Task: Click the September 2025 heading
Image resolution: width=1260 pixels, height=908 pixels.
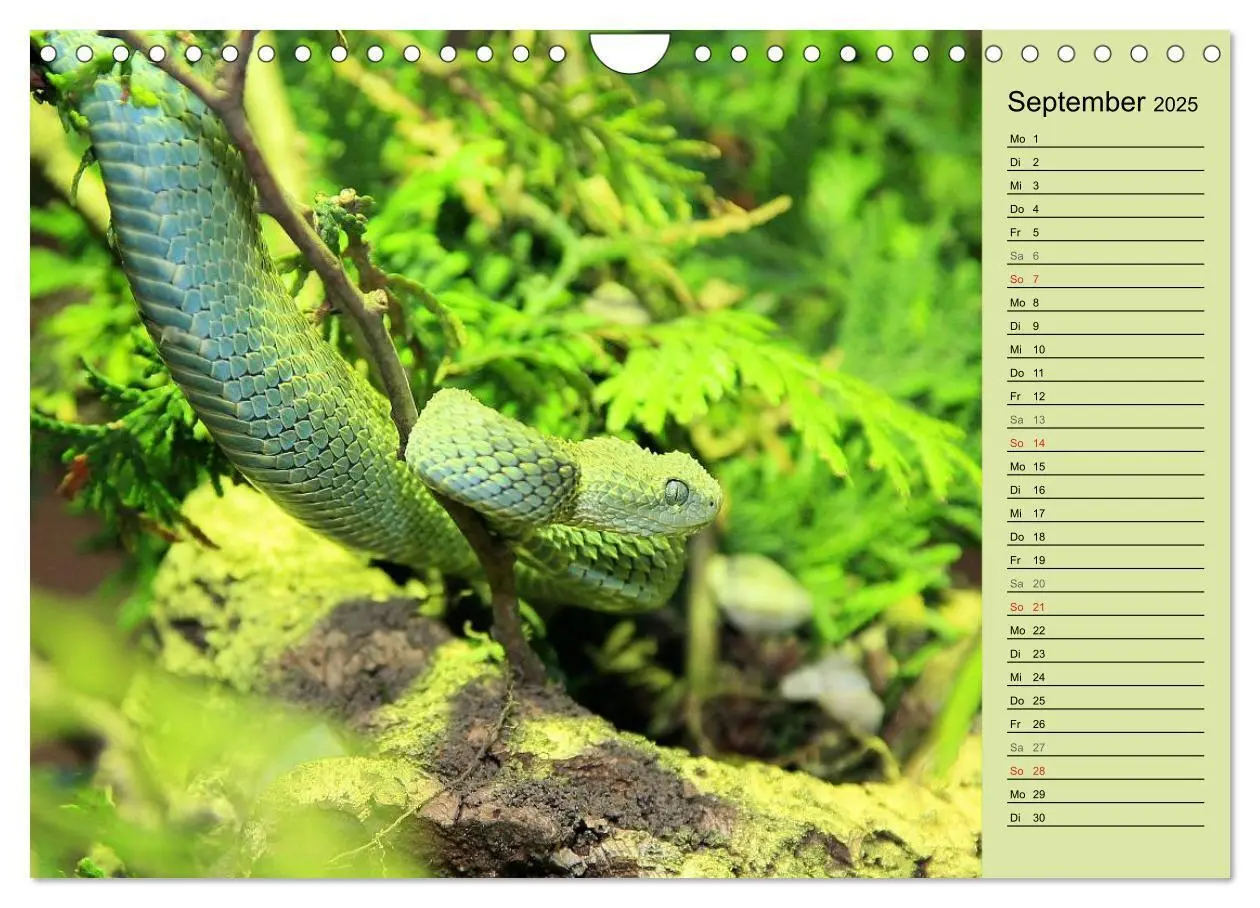Action: pos(1102,102)
